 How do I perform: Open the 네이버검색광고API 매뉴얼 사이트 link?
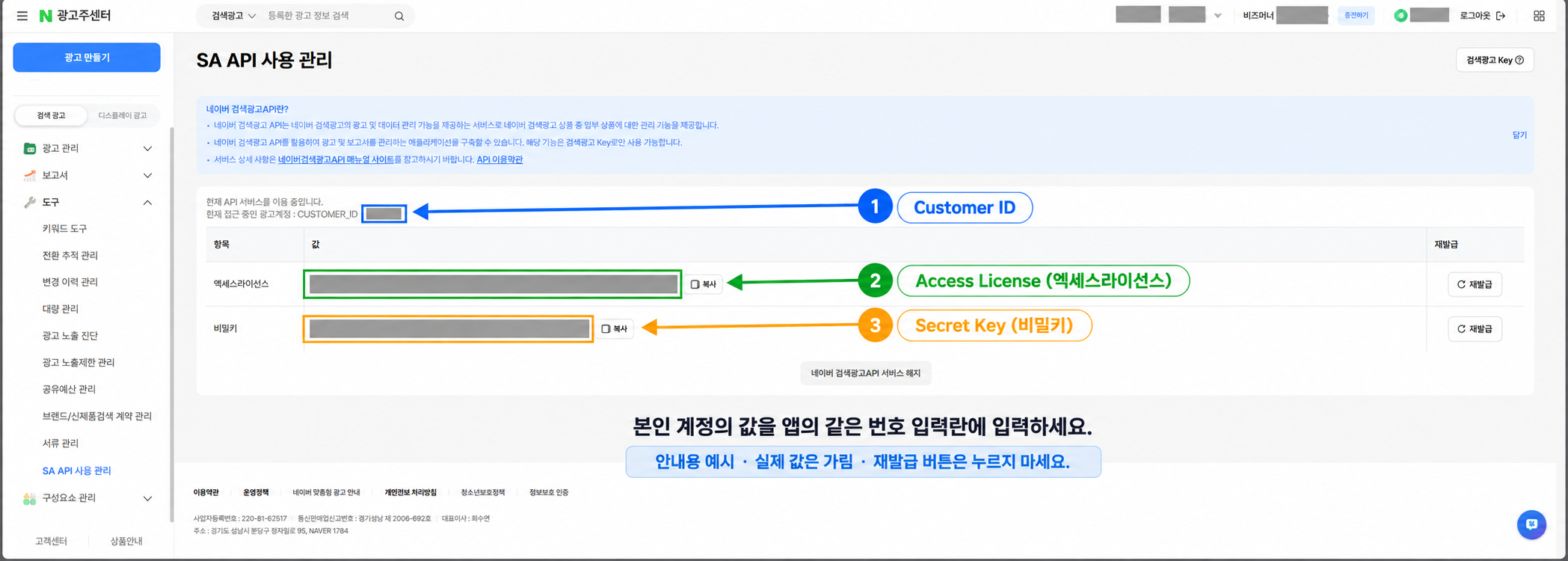pyautogui.click(x=336, y=159)
